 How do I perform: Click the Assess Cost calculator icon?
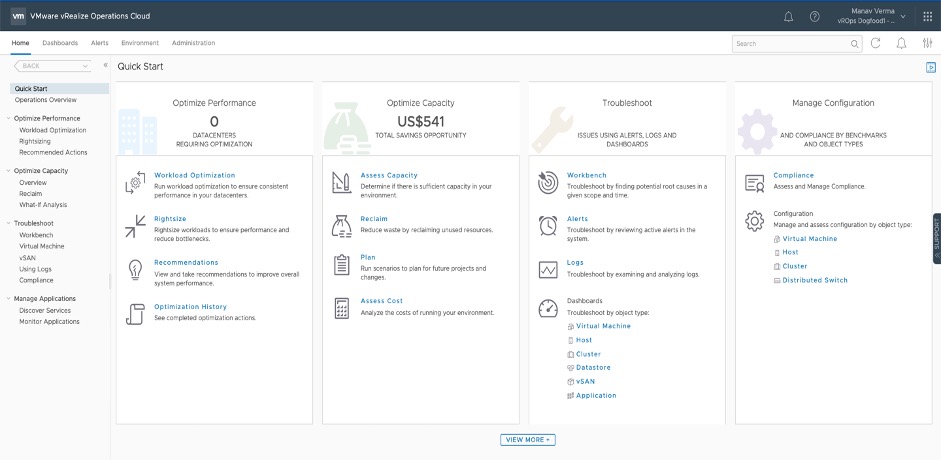tap(341, 308)
